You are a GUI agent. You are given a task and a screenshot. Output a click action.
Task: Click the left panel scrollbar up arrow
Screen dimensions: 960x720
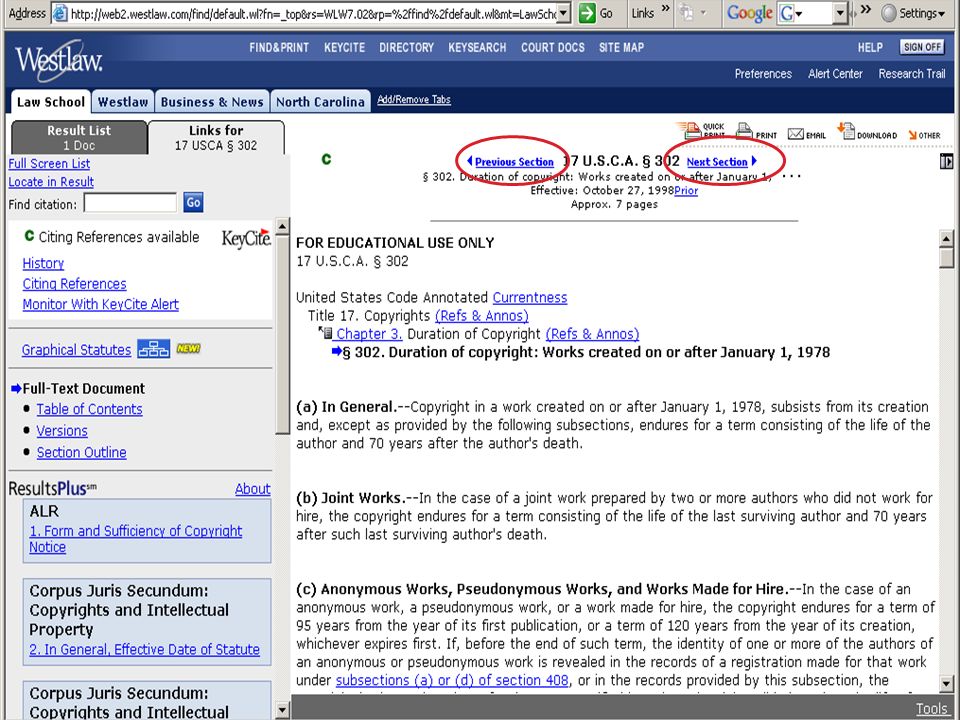[282, 227]
